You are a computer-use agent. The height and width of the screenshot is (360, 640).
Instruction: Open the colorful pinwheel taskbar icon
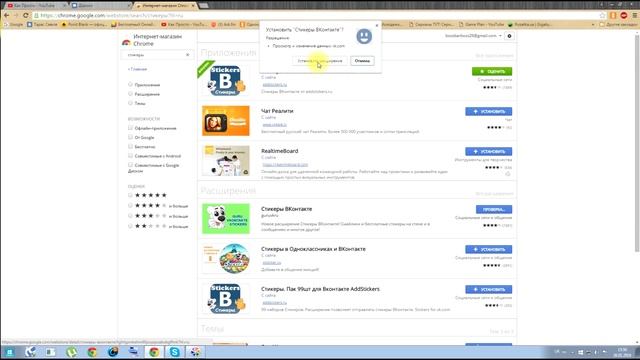coord(196,352)
